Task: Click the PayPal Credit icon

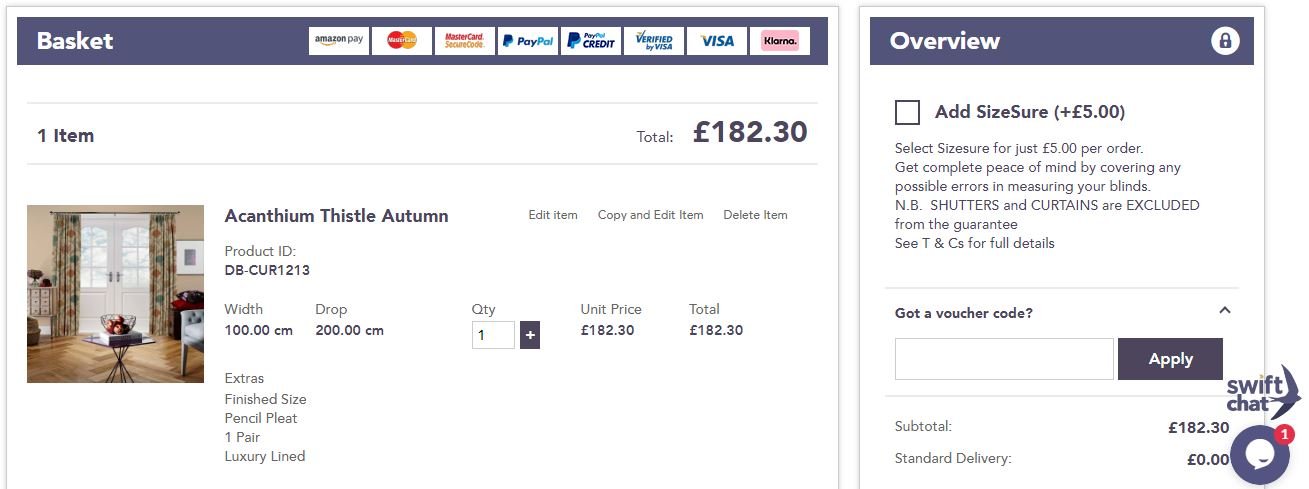Action: 591,41
